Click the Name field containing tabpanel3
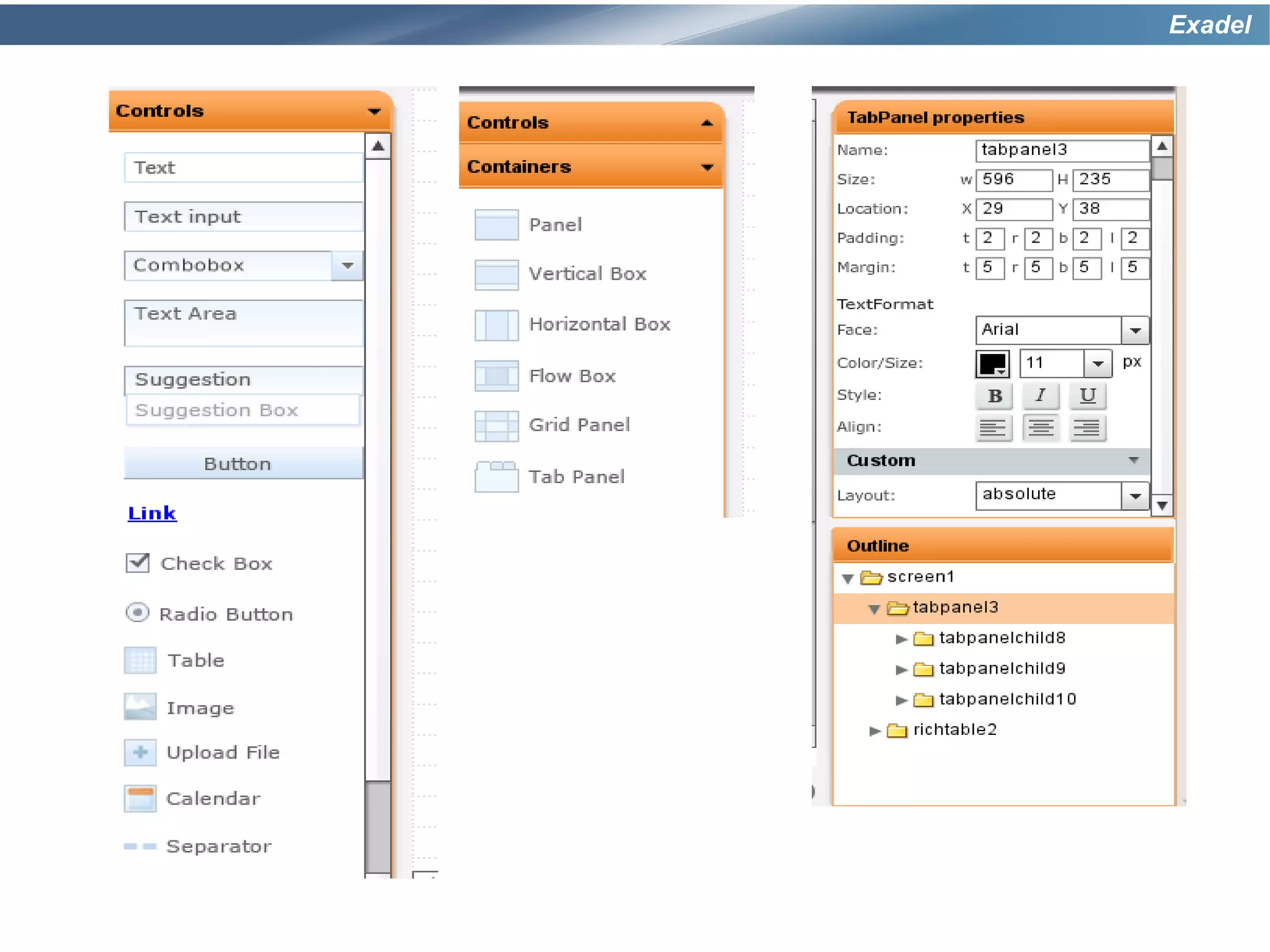Viewport: 1270px width, 952px height. click(1062, 150)
